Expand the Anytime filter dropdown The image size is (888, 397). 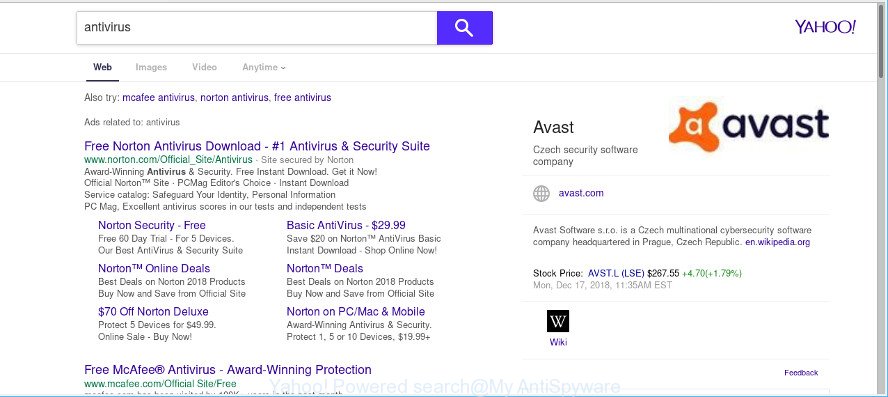coord(264,67)
